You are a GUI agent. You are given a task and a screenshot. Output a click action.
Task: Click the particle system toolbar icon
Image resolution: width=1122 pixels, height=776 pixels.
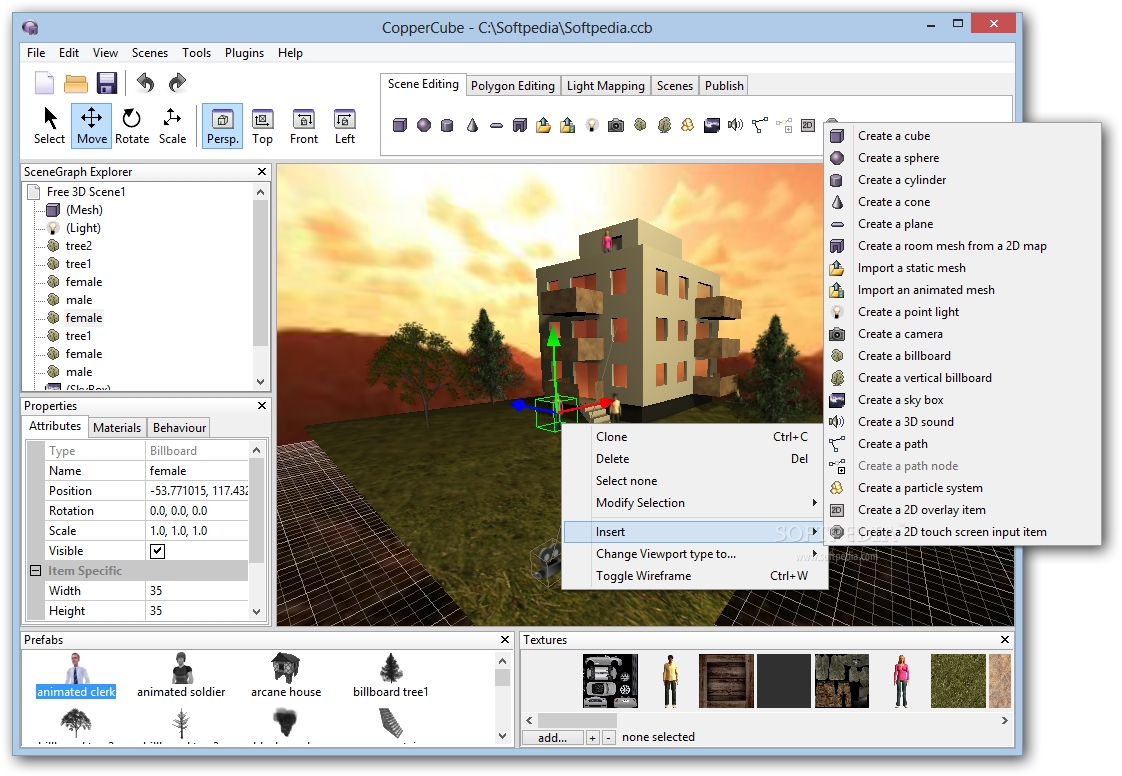point(688,125)
